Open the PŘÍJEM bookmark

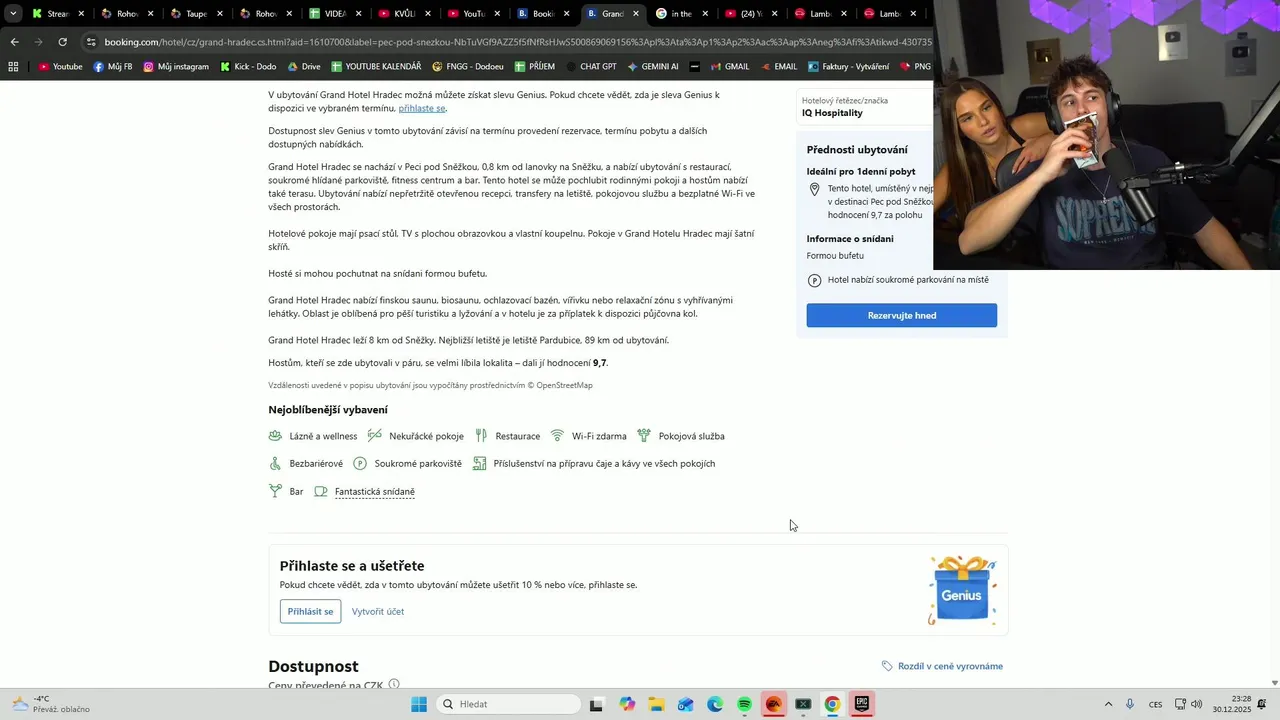coord(535,67)
